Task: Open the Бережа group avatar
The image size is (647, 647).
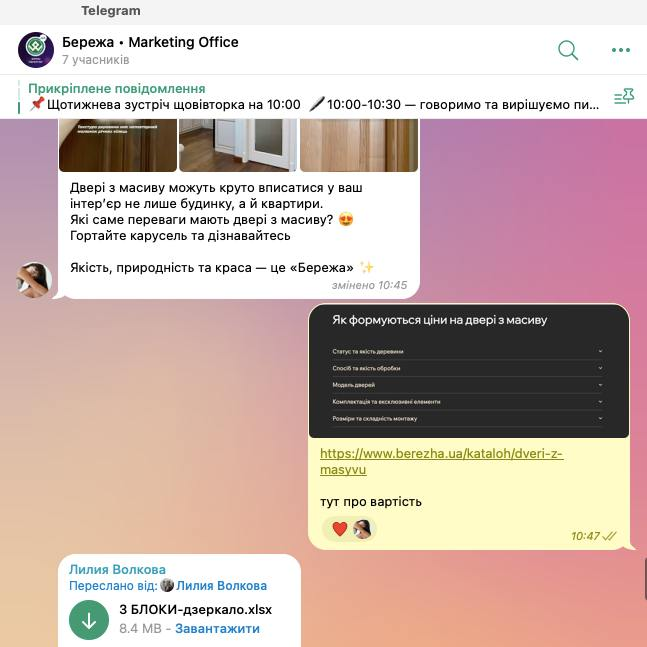Action: (36, 50)
